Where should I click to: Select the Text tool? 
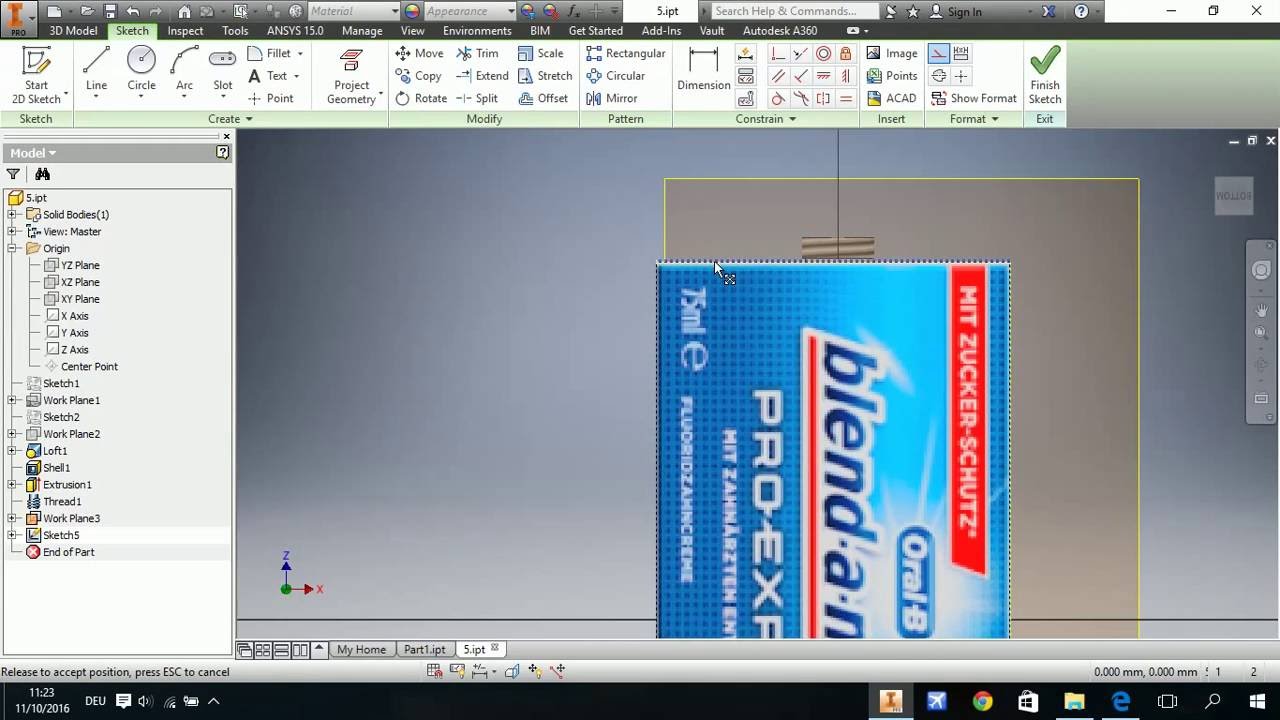pyautogui.click(x=268, y=76)
